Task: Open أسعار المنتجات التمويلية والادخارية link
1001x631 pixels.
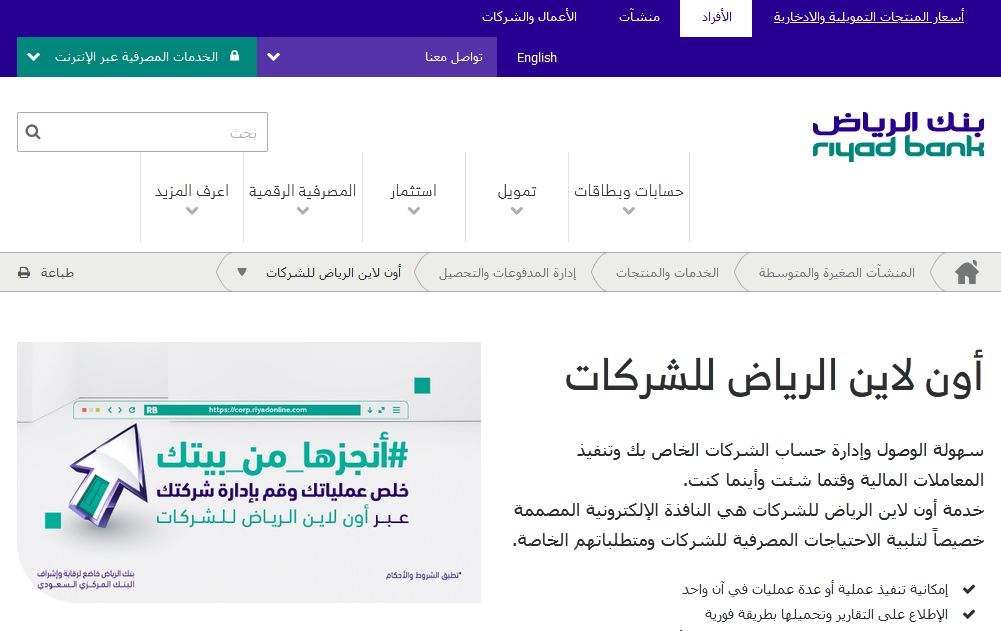Action: [869, 17]
